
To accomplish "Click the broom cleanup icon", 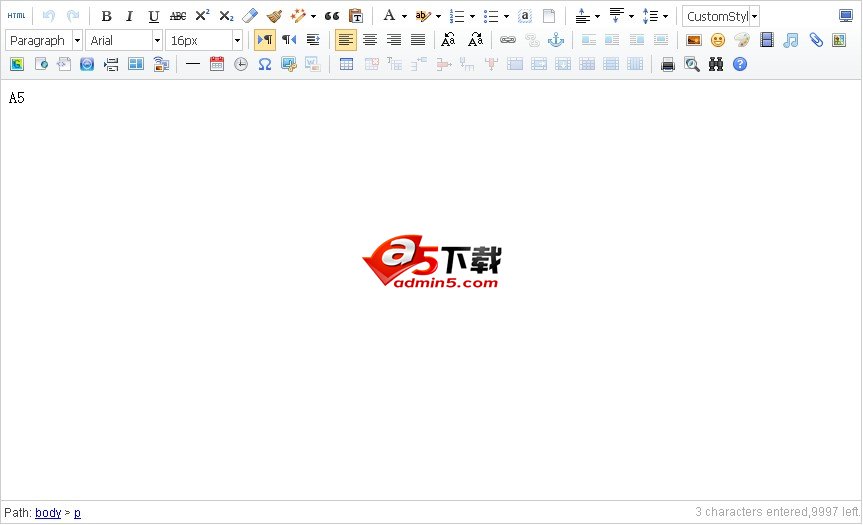I will coord(274,16).
